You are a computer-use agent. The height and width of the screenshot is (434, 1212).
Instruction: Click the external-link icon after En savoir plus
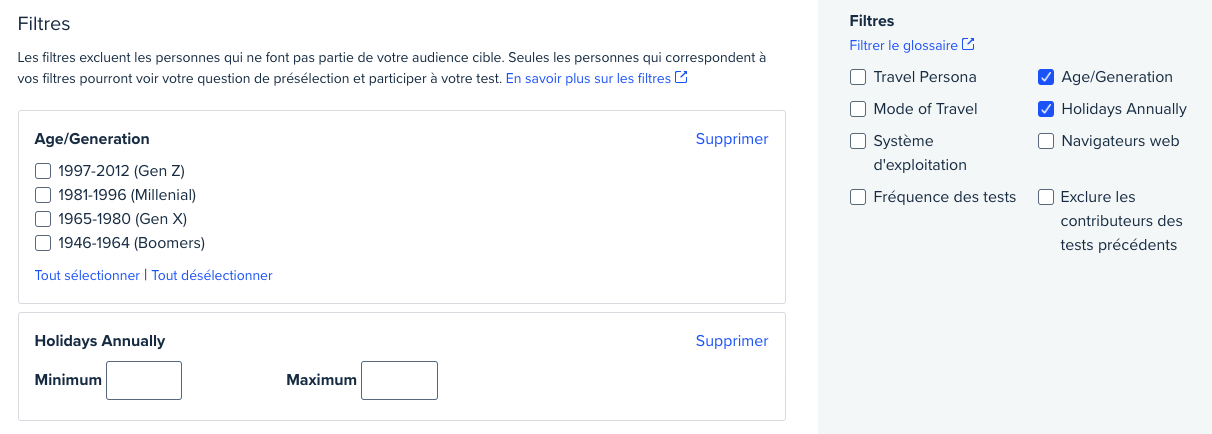(681, 77)
